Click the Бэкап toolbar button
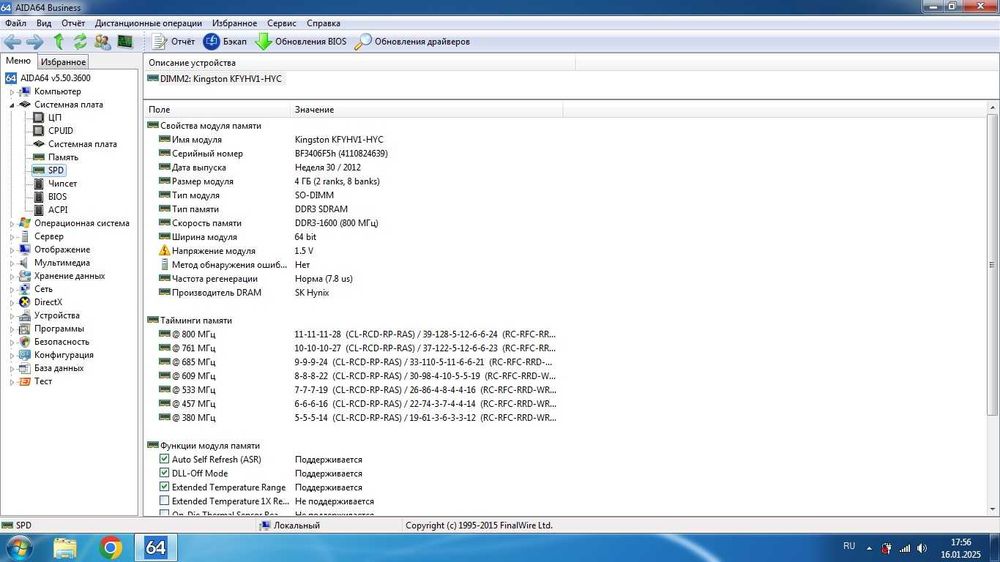The width and height of the screenshot is (1000, 562). pyautogui.click(x=224, y=41)
